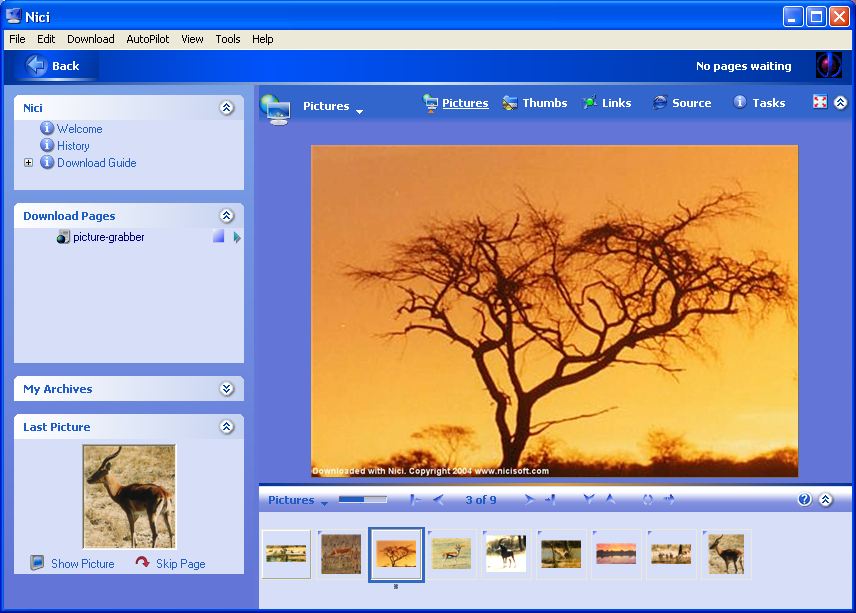Collapse the top viewer toolbar chevron
This screenshot has width=856, height=613.
pyautogui.click(x=840, y=102)
